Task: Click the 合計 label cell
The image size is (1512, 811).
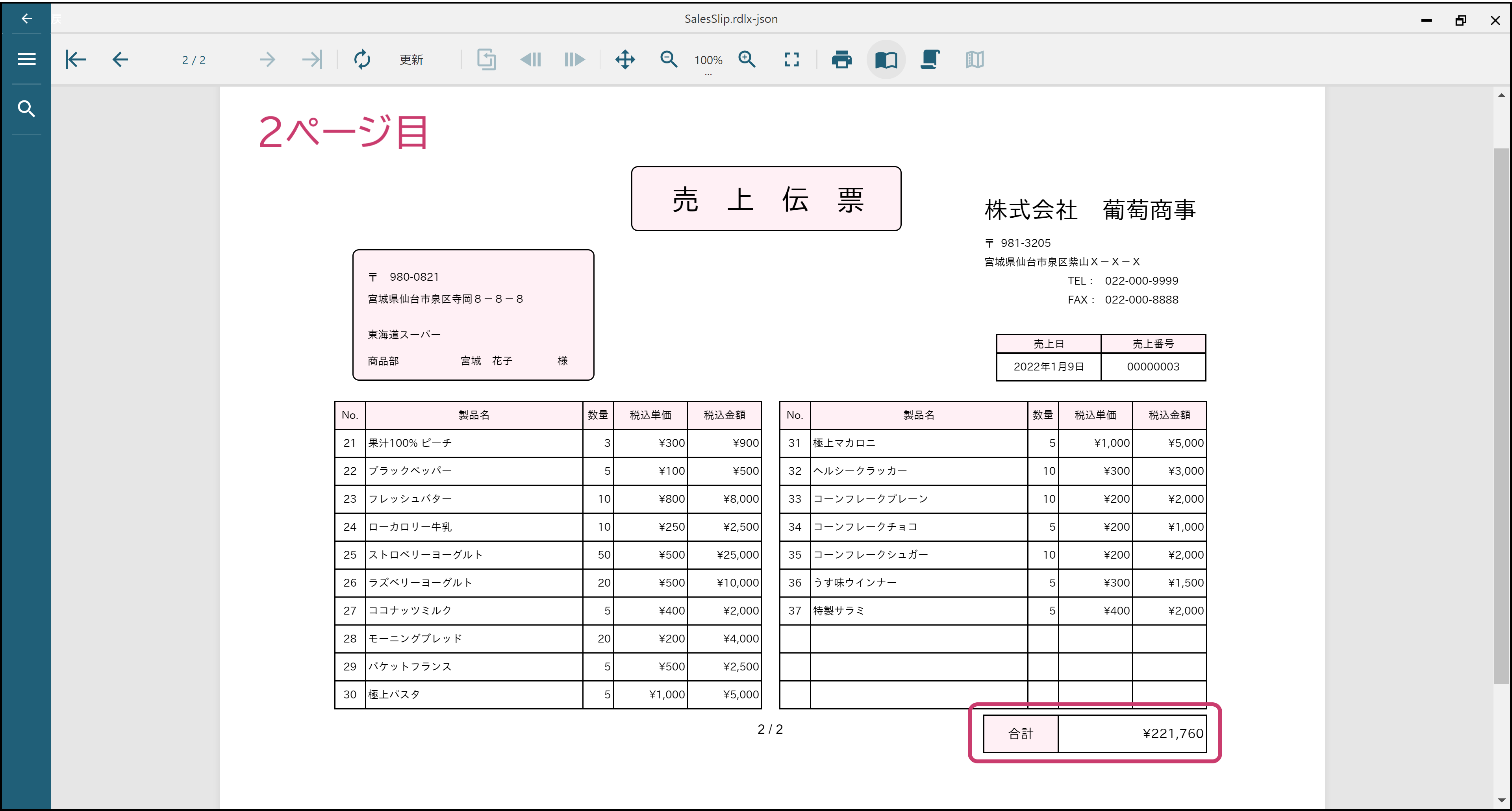Action: tap(1021, 733)
